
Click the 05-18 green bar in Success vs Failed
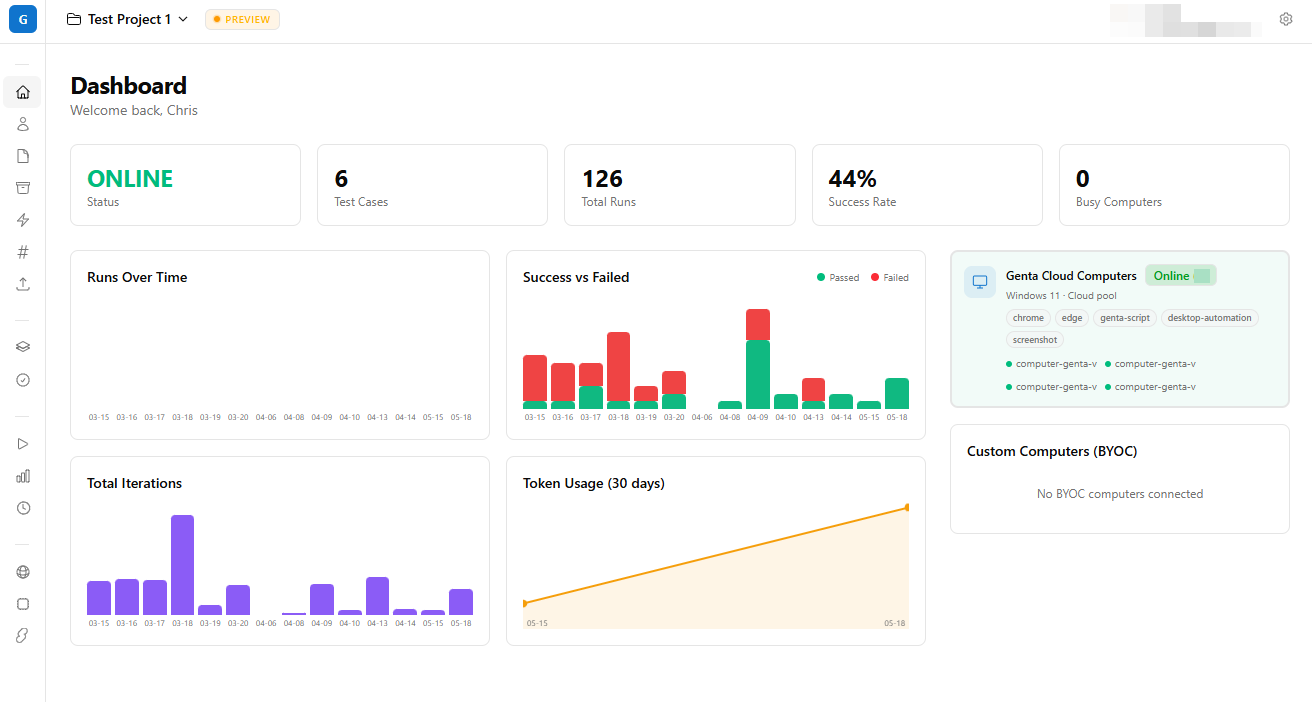pyautogui.click(x=897, y=394)
